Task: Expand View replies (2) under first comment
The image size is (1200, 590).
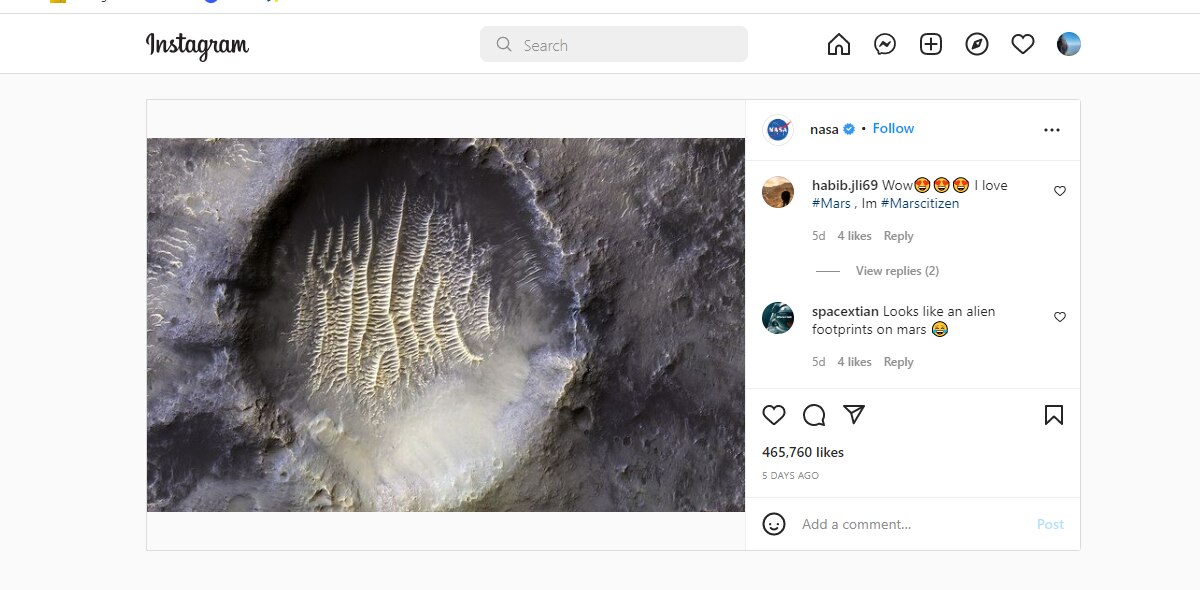Action: (x=896, y=271)
